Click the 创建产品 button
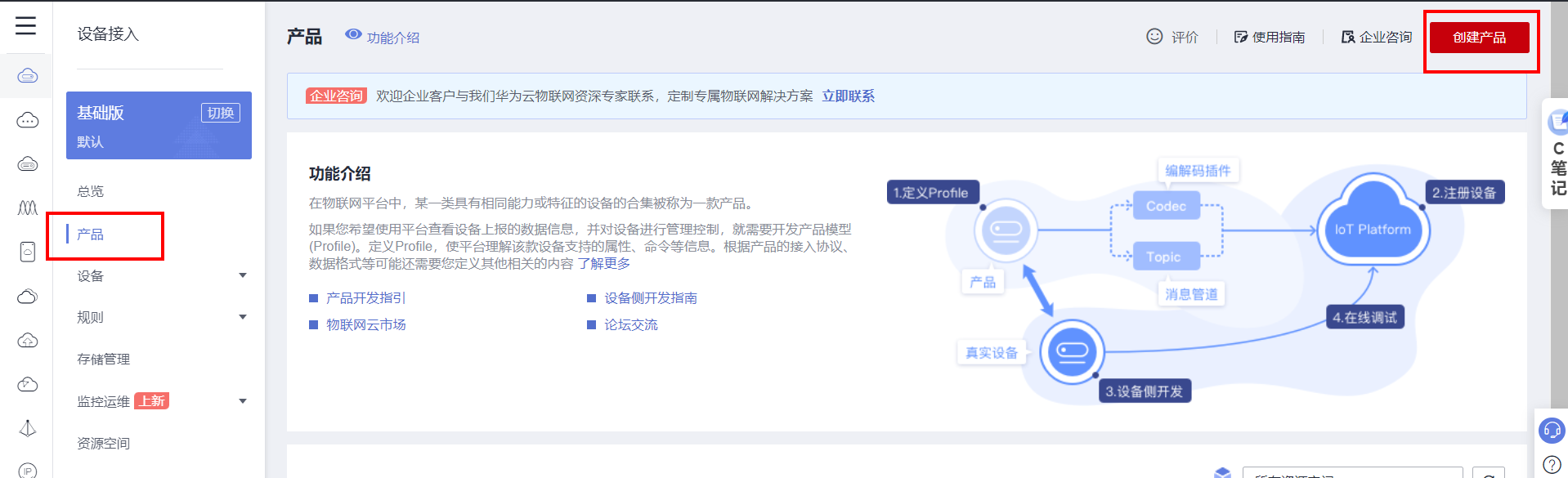The width and height of the screenshot is (1568, 478). click(1479, 38)
